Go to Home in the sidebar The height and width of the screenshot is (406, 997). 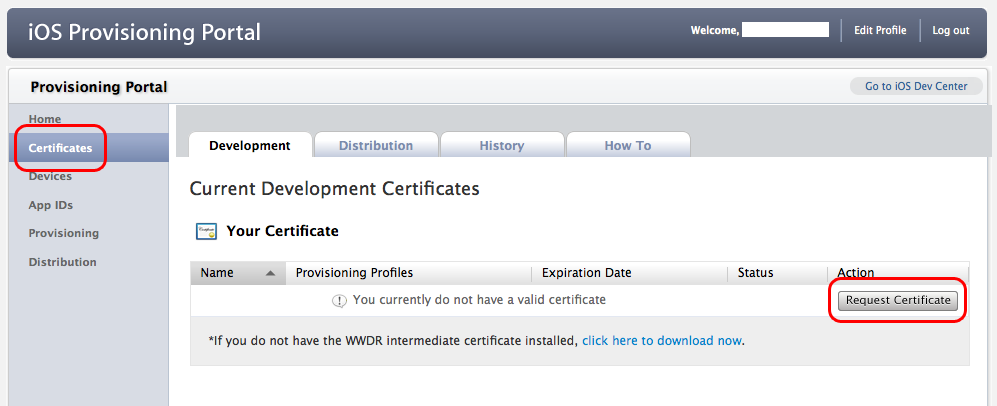pos(45,119)
